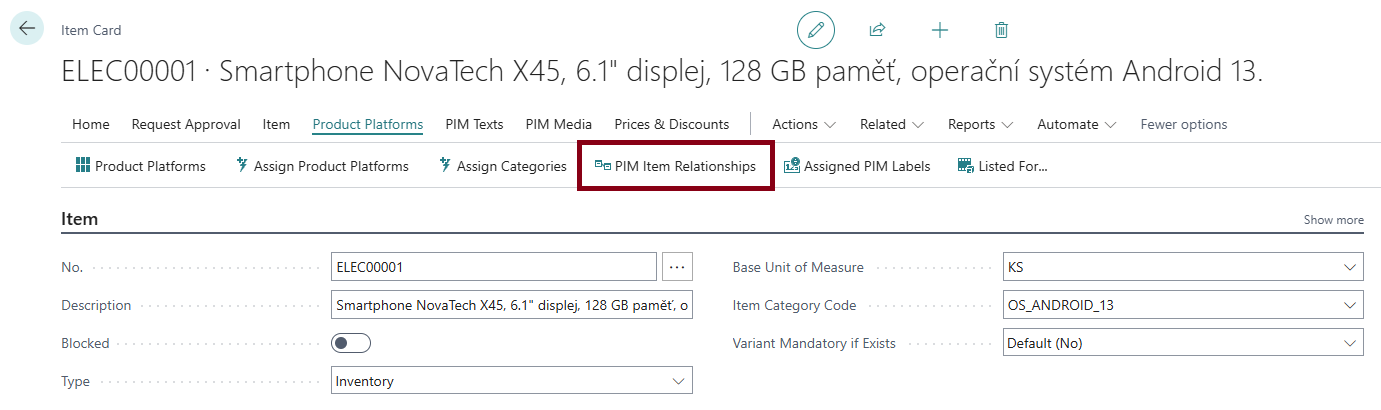Expand the Base Unit of Measure dropdown

click(x=1351, y=267)
